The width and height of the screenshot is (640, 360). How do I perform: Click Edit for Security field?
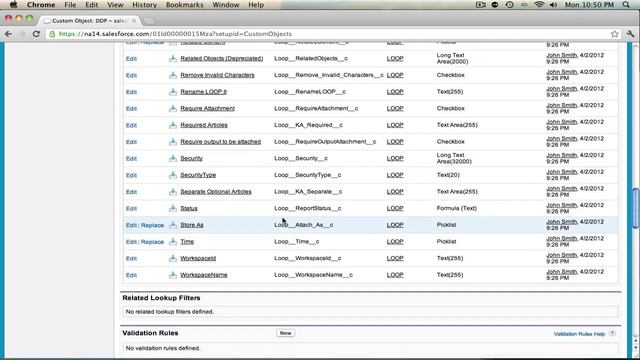click(x=131, y=159)
